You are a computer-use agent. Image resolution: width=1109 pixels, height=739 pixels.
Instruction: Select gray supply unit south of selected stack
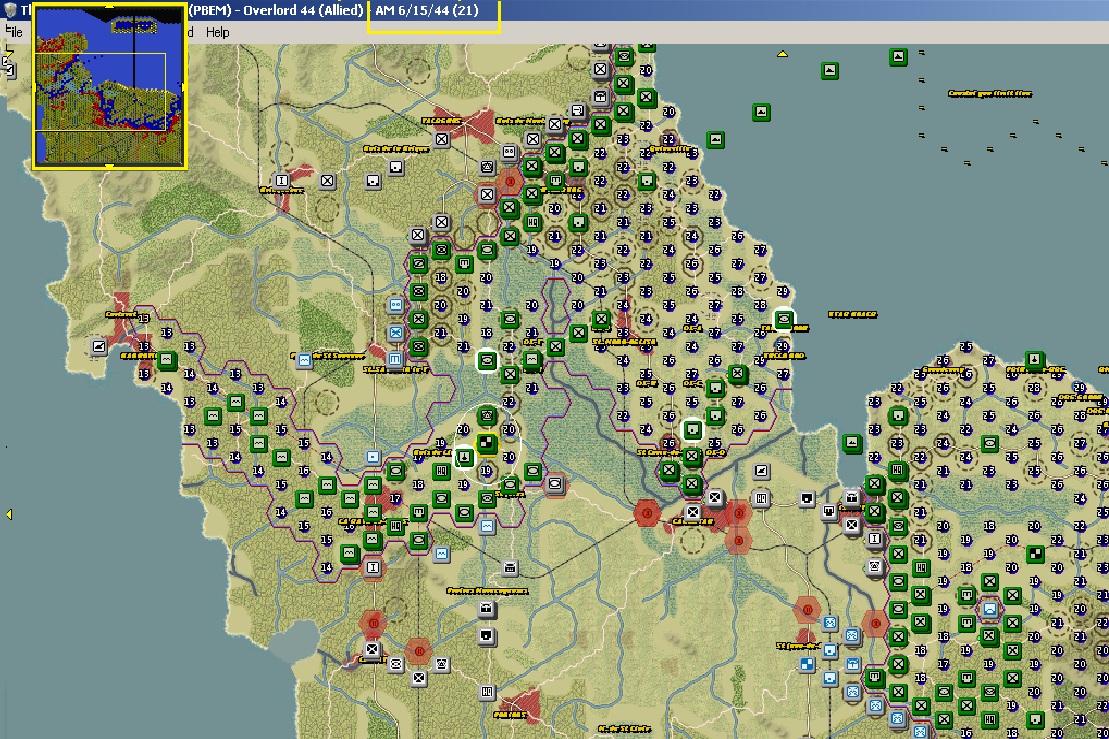tap(511, 568)
